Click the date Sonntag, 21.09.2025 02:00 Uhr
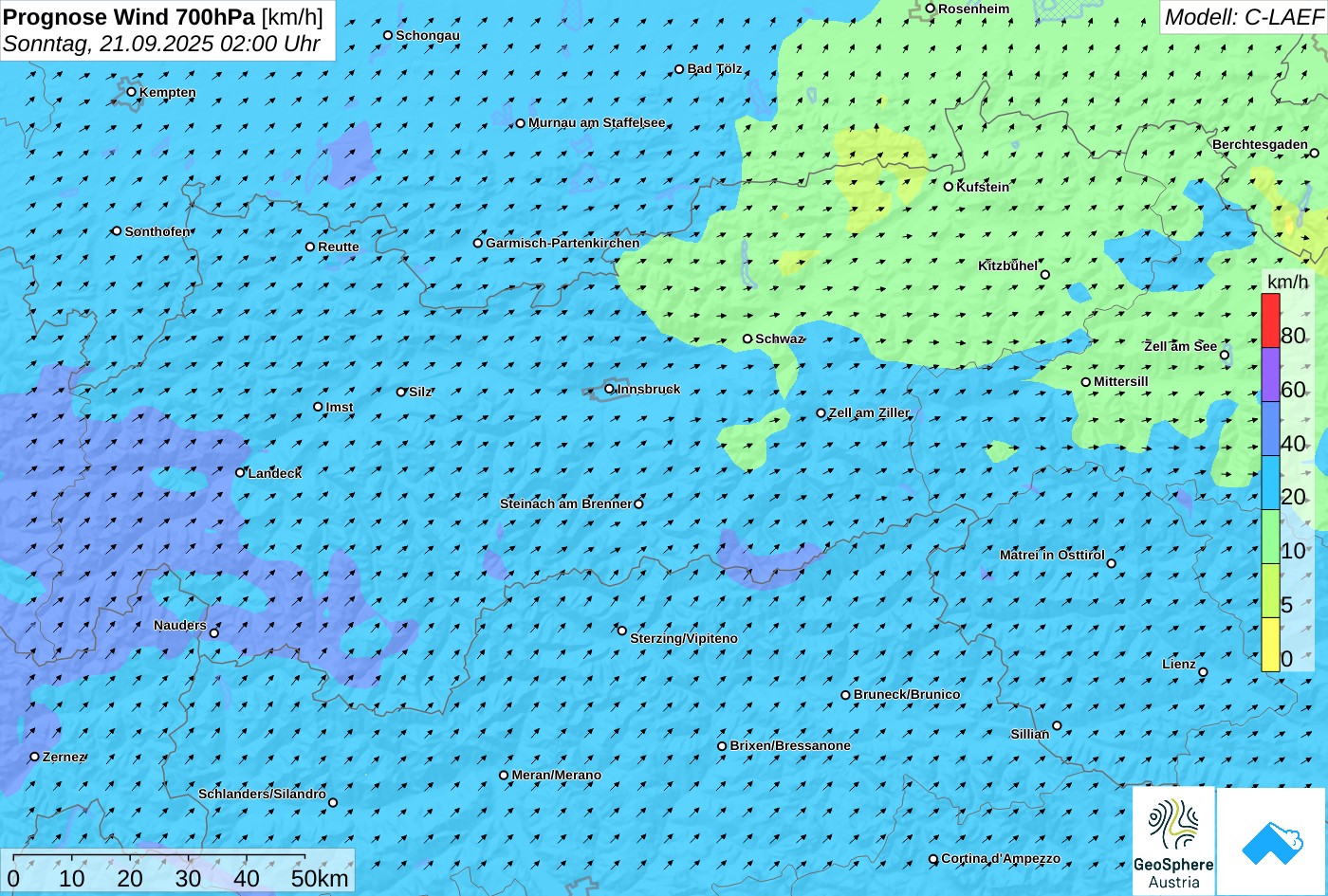This screenshot has height=896, width=1328. (161, 44)
